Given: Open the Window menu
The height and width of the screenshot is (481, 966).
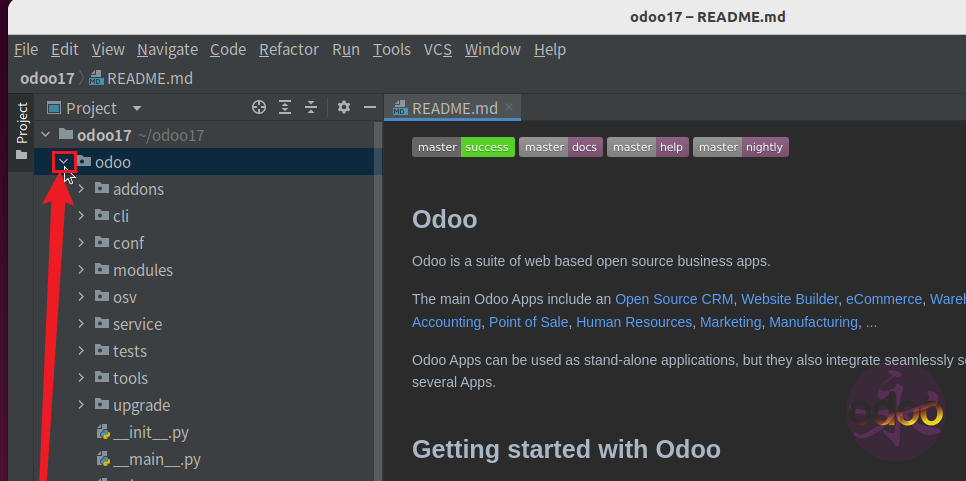Looking at the screenshot, I should (x=493, y=49).
